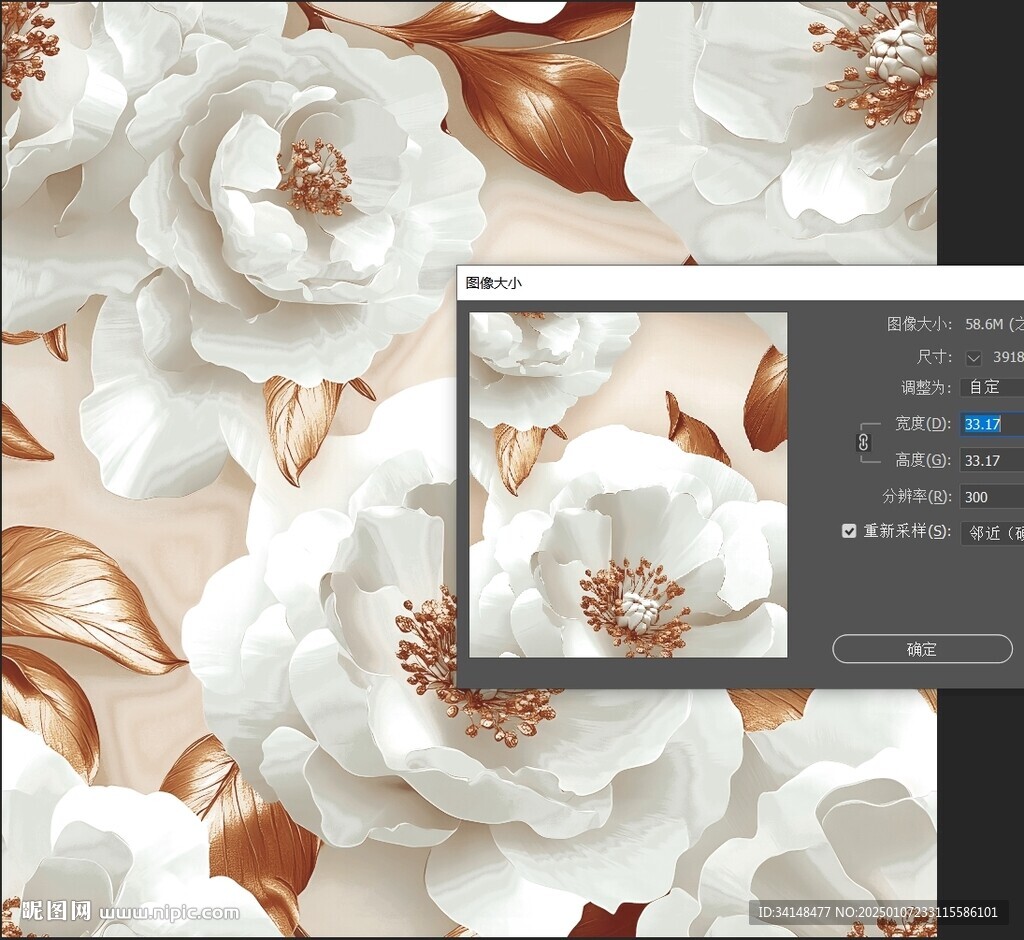Click into the 宽度 value field
Image resolution: width=1024 pixels, height=940 pixels.
(991, 424)
